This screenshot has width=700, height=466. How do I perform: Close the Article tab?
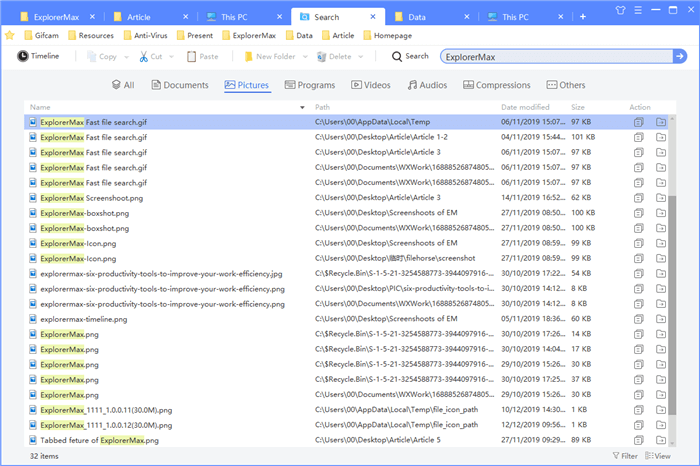coord(185,17)
